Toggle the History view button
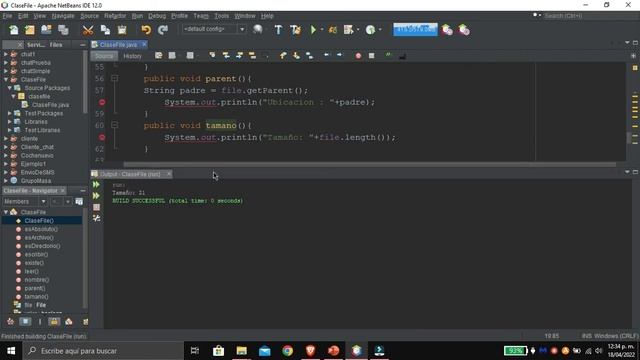The height and width of the screenshot is (360, 640). [132, 56]
